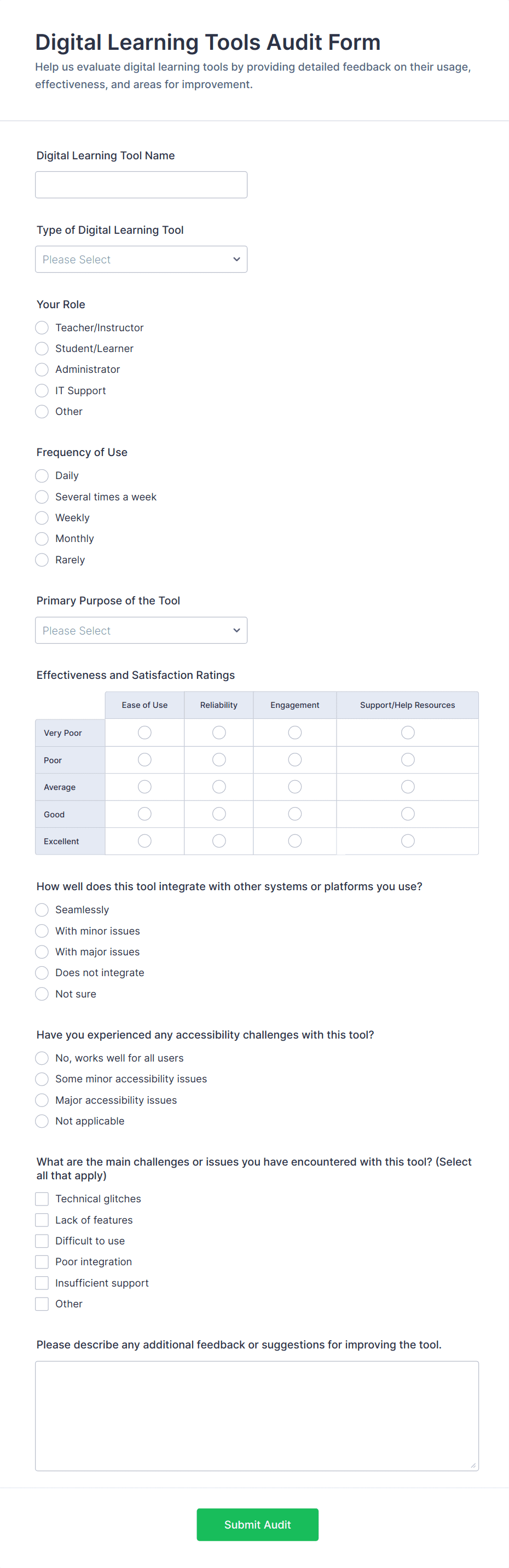Viewport: 509px width, 1568px height.
Task: Rate Engagement as Average
Action: click(294, 786)
